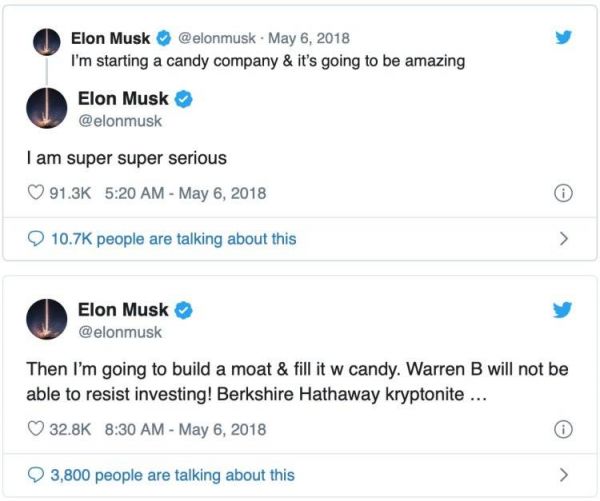
Task: Click the Twitter bird icon in the moat tweet
Action: tap(563, 311)
